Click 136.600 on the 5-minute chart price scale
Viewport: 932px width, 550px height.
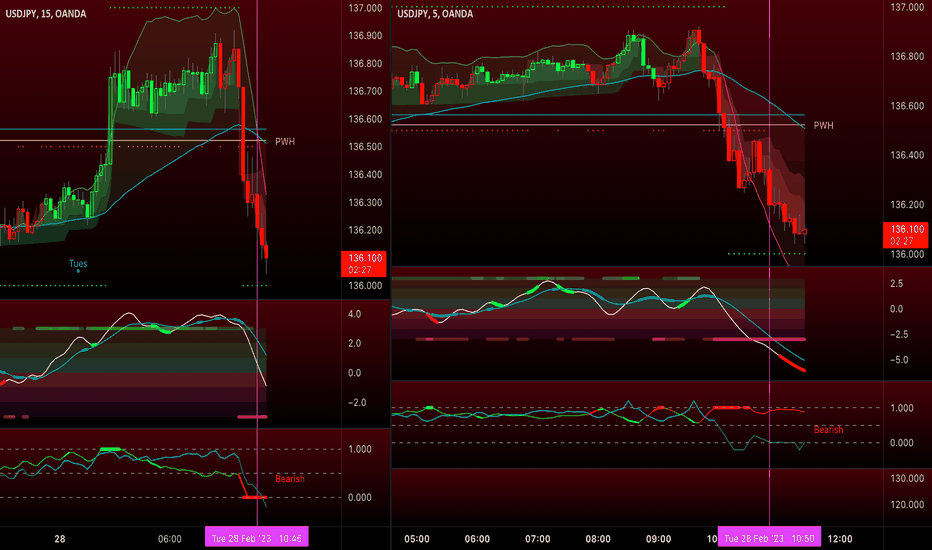click(907, 106)
